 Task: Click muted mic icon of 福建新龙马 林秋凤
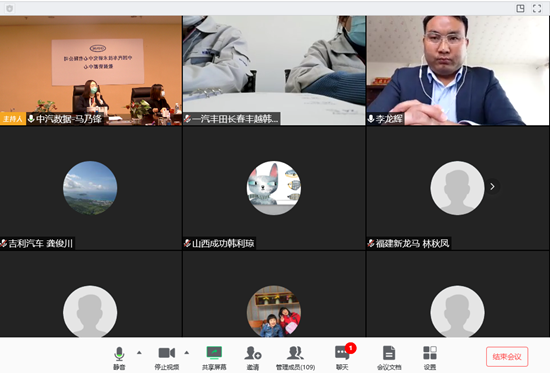point(371,243)
